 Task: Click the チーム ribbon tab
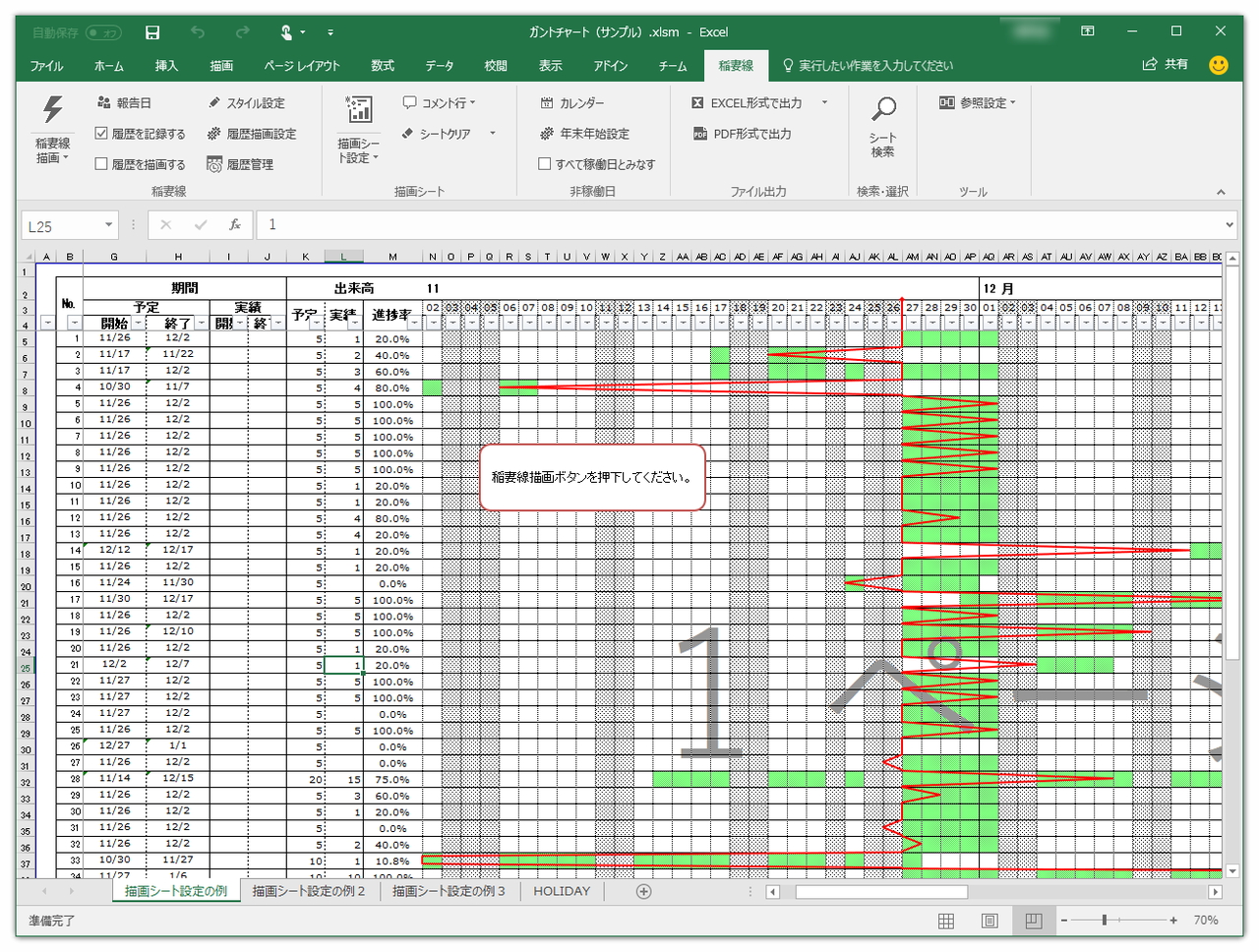(x=673, y=65)
